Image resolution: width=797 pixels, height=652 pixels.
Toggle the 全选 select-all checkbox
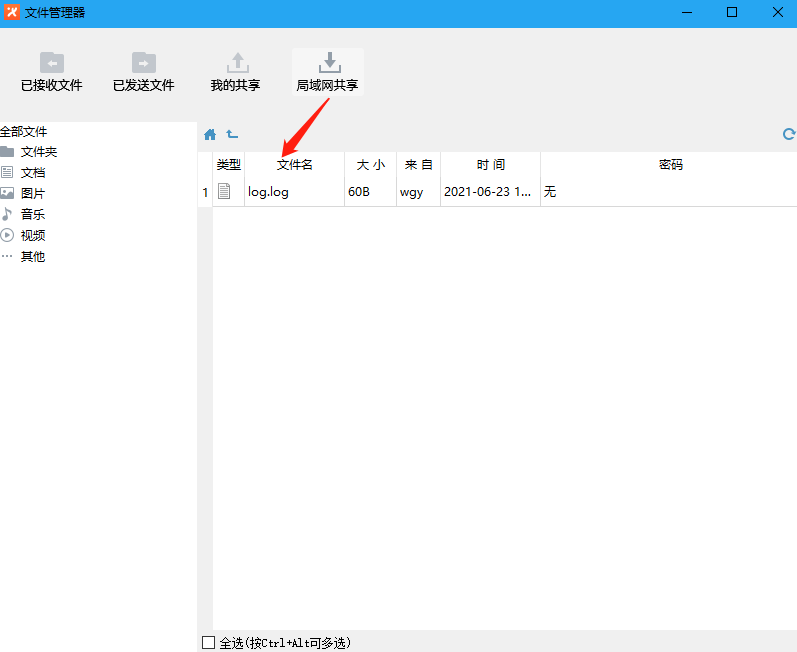coord(208,643)
